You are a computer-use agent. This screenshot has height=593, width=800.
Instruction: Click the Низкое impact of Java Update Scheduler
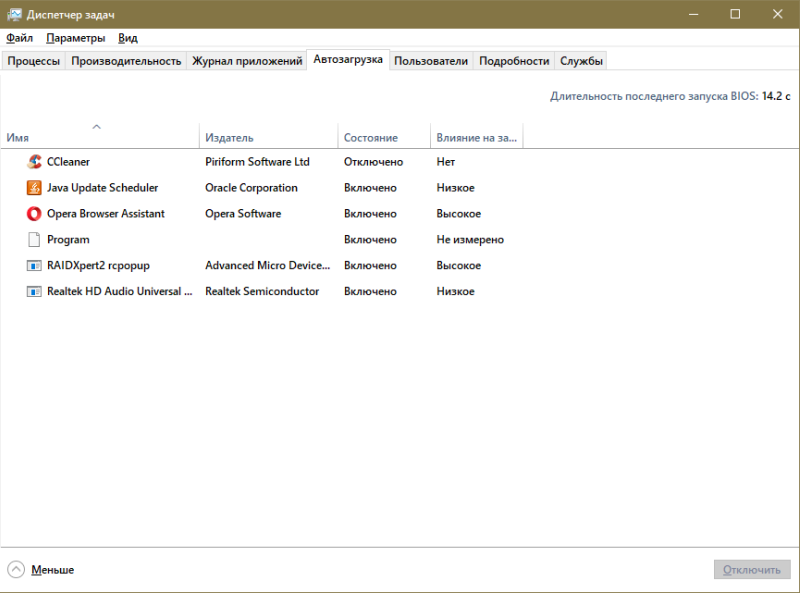coord(456,188)
